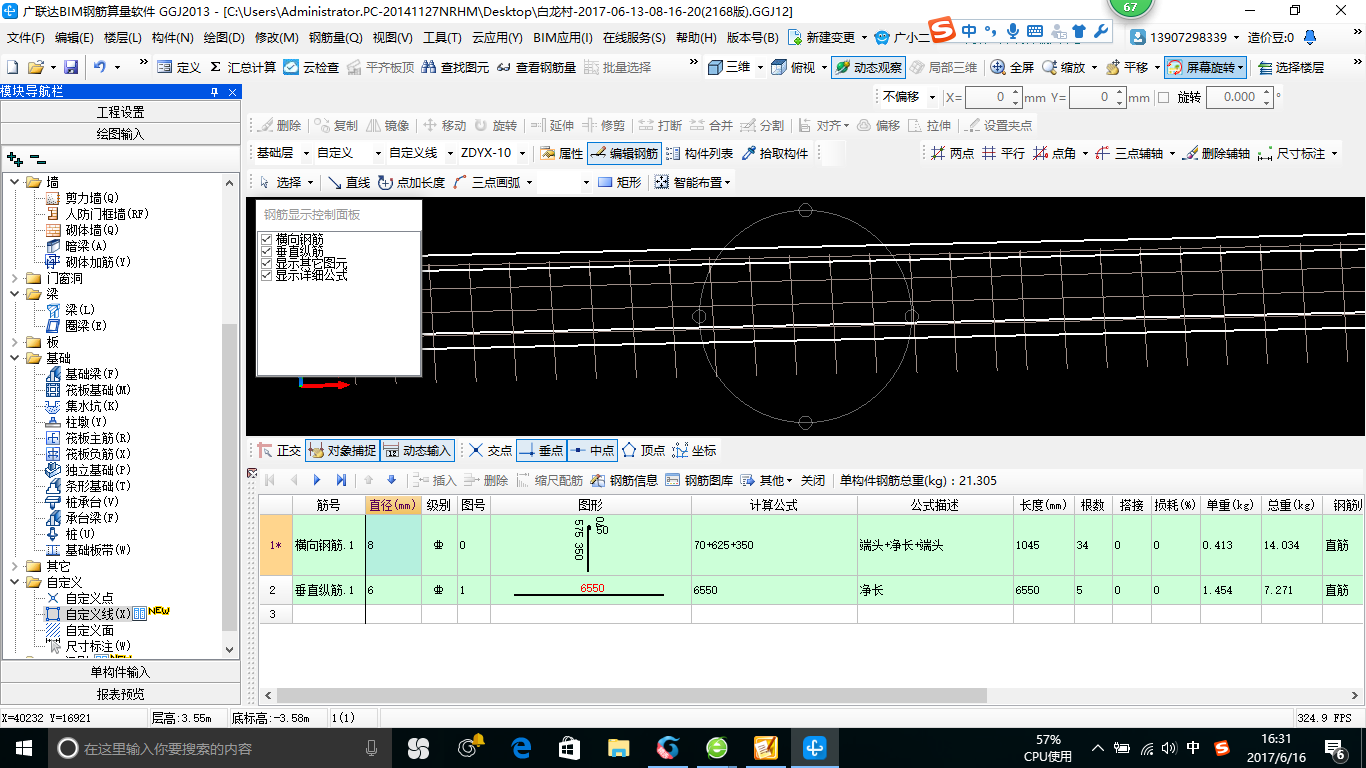
Task: Open the 钢筋量(Q) menu
Action: pyautogui.click(x=335, y=38)
